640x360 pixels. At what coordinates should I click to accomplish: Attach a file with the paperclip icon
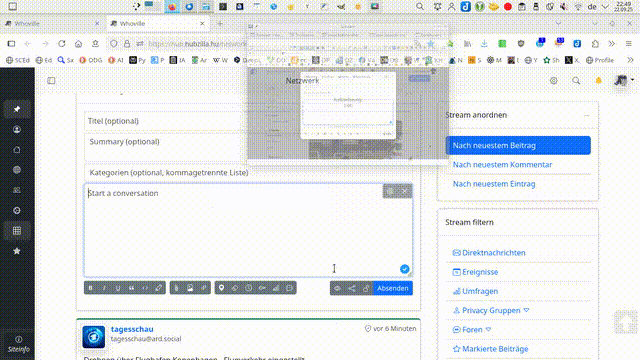click(176, 288)
